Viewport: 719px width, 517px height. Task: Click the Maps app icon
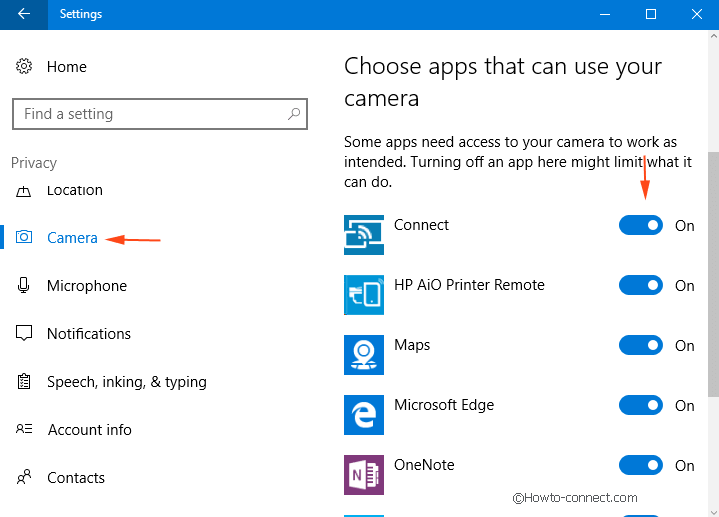[x=364, y=355]
